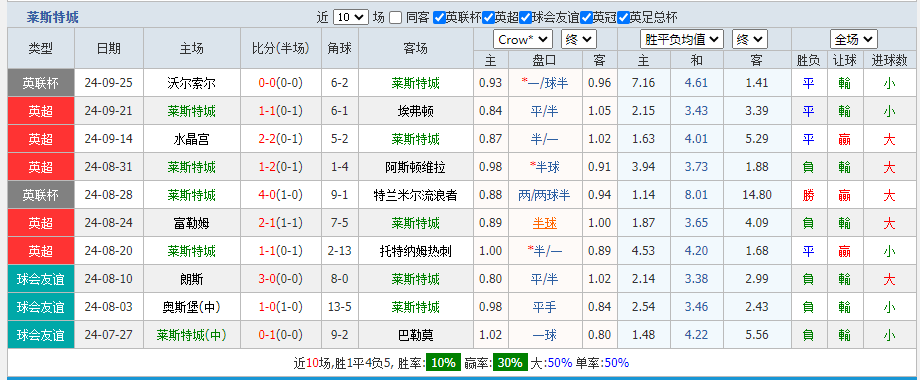Click the 胜负 column header
This screenshot has height=380, width=920.
click(808, 60)
